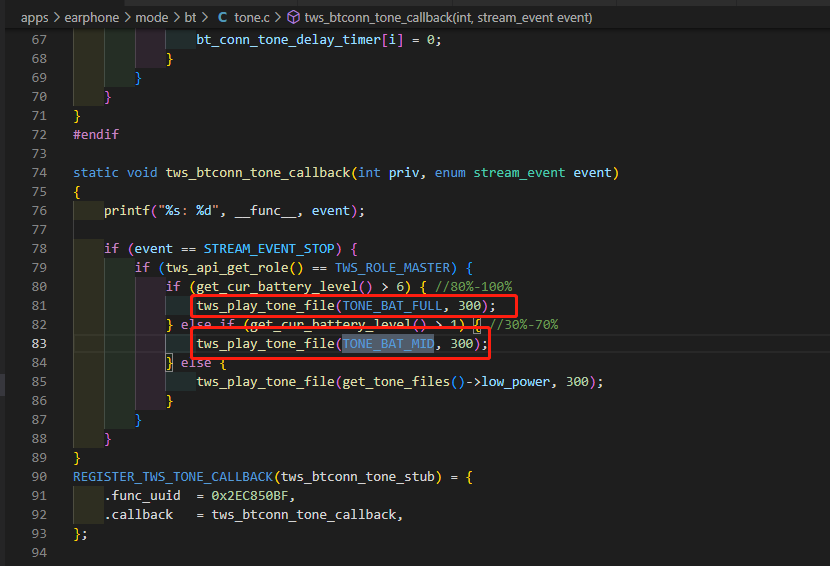Click 'tws_api_get_role' function call
830x566 pixels.
[227, 268]
